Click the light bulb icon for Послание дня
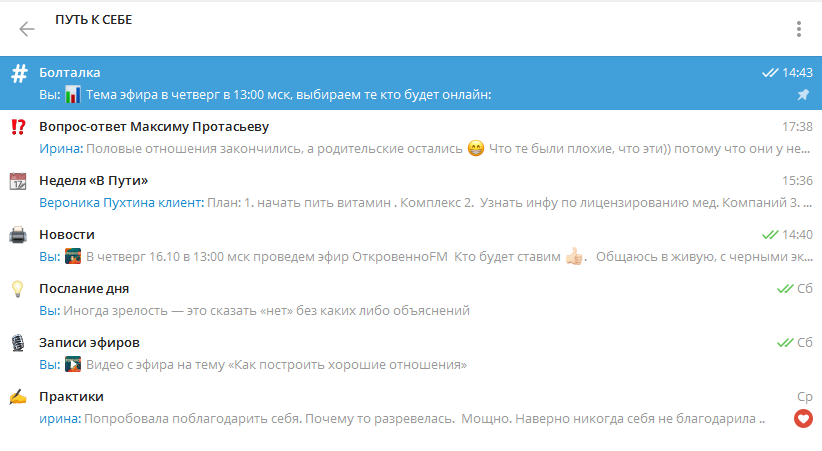This screenshot has height=451, width=822. tap(17, 290)
